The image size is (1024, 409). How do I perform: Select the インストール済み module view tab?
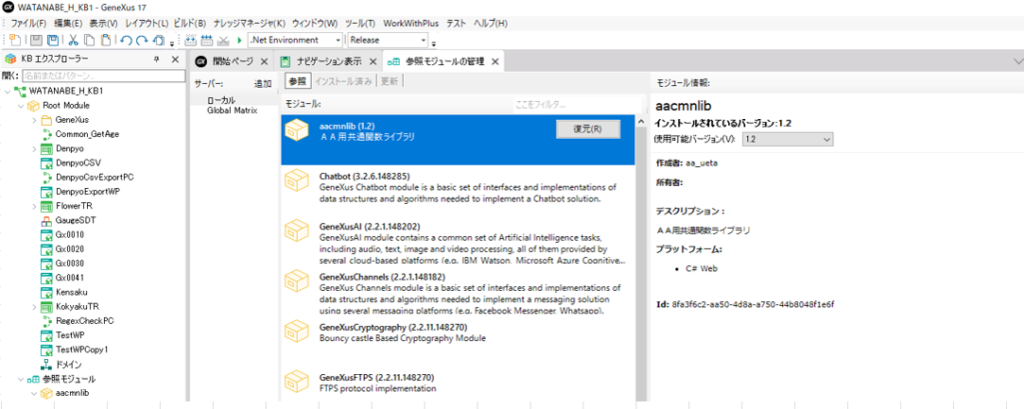pyautogui.click(x=344, y=81)
